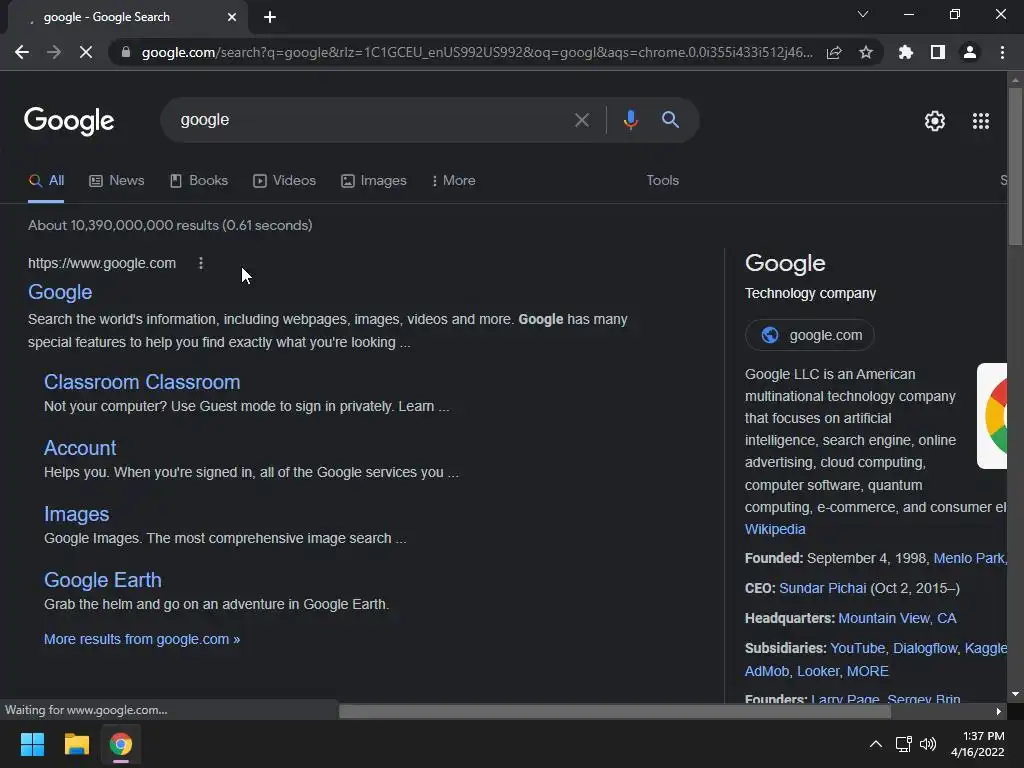Toggle the browser side panel
This screenshot has height=768, width=1024.
[938, 52]
